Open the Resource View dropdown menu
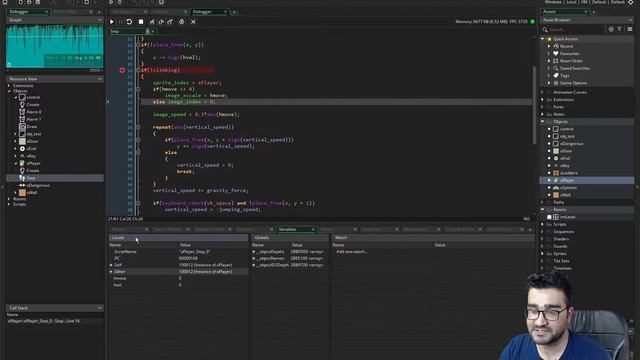 coord(100,79)
